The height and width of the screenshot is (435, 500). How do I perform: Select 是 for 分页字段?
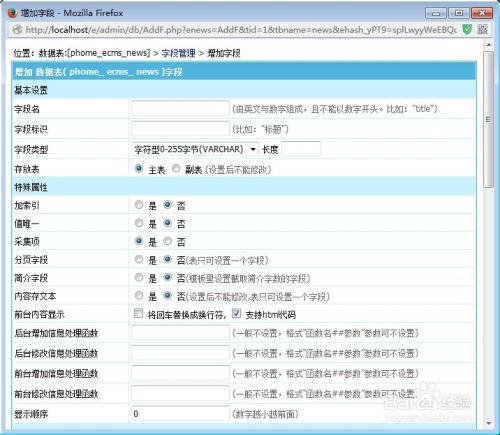[x=139, y=259]
